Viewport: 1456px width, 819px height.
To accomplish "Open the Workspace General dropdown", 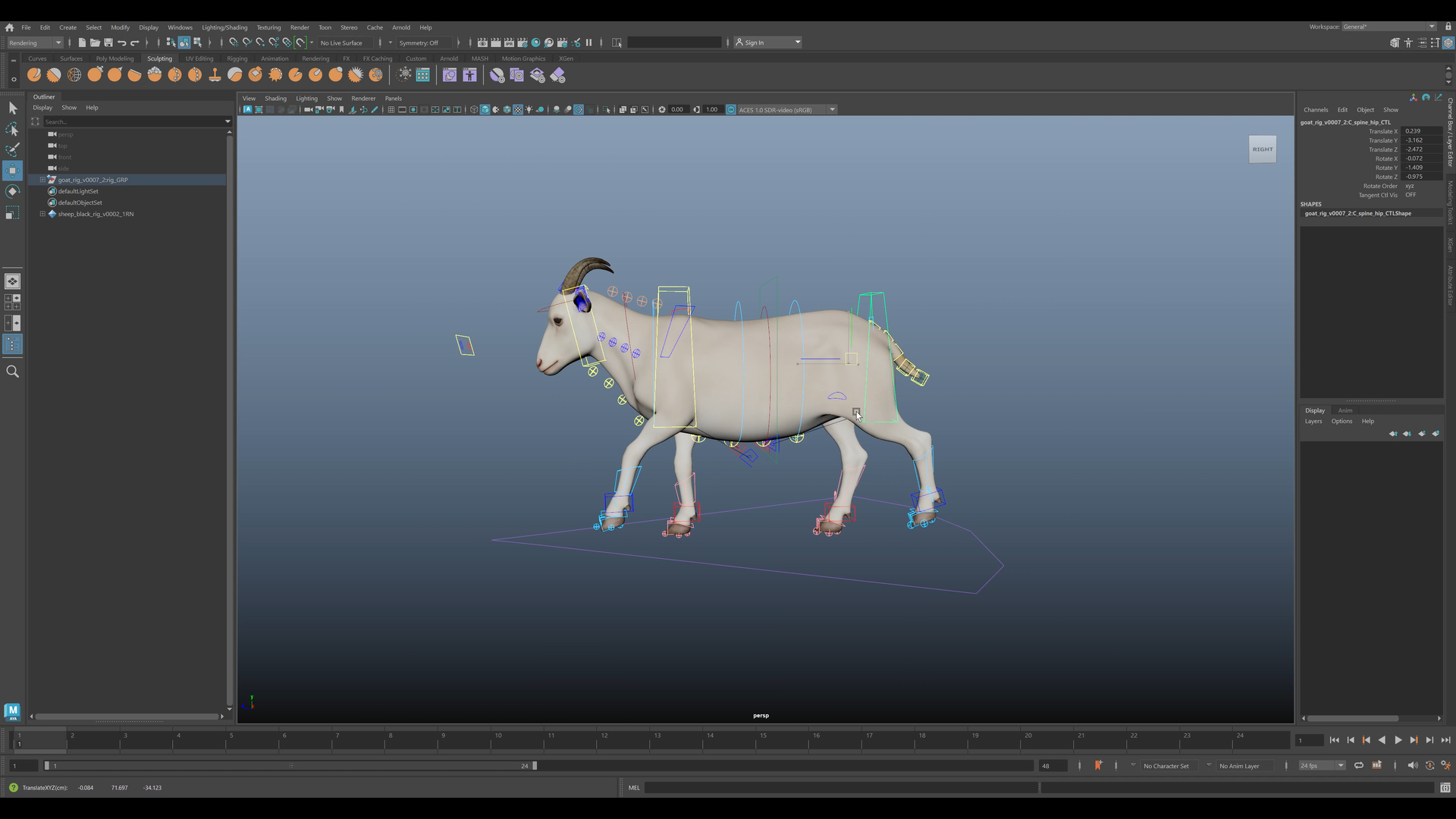I will pos(1389,27).
